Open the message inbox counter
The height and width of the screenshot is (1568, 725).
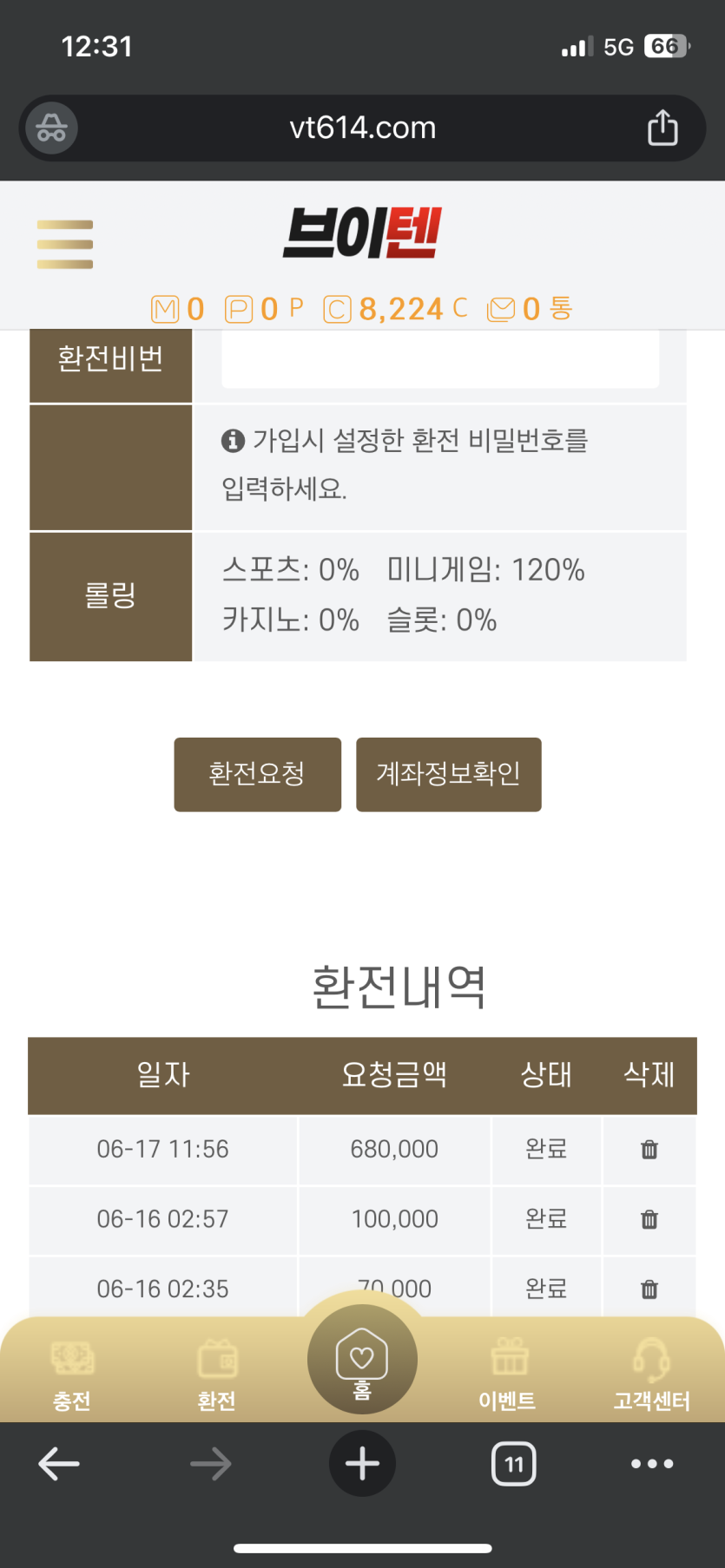[530, 309]
